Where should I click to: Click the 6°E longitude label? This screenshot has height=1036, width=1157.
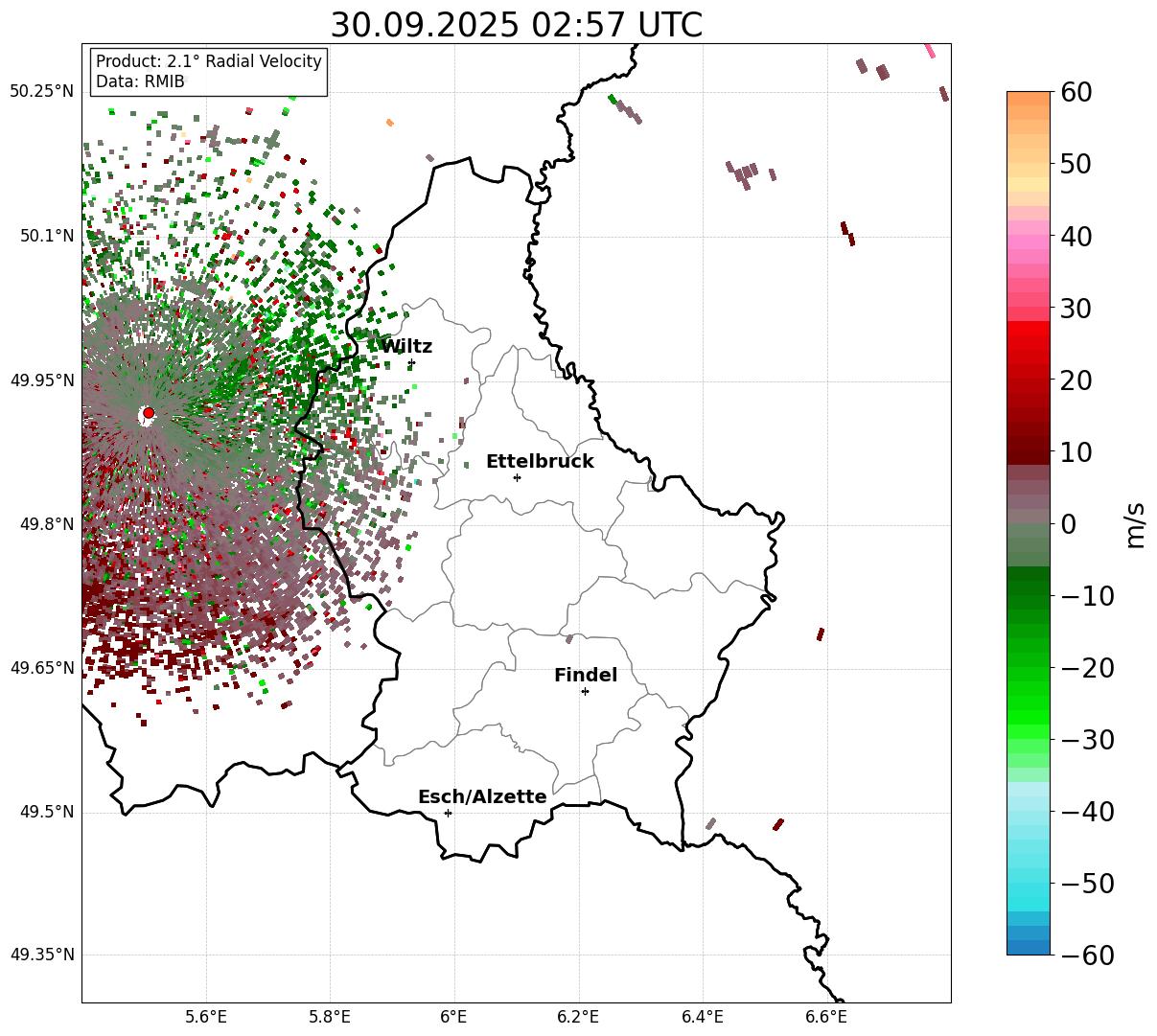coord(453,1017)
